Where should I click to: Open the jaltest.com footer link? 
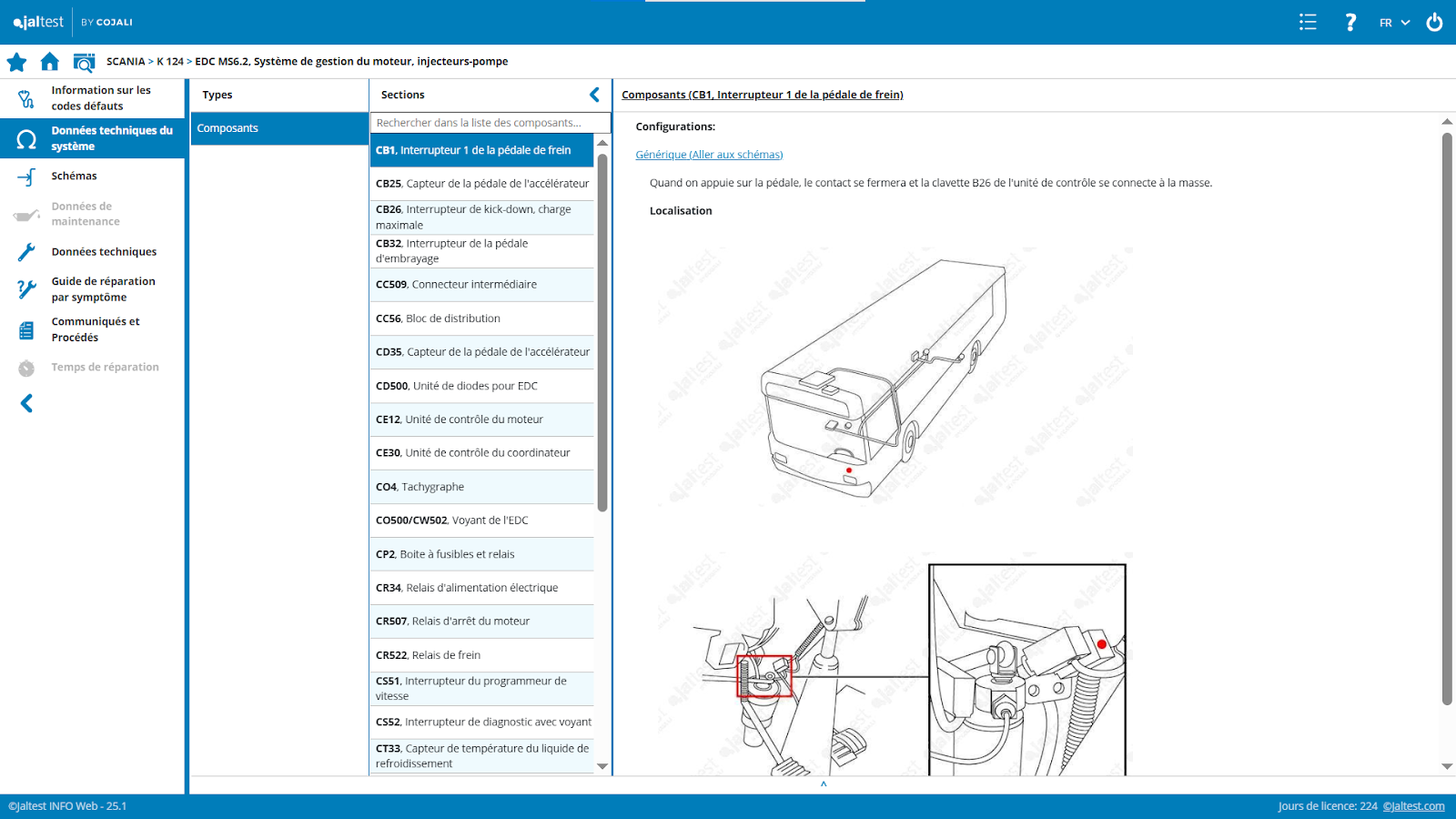(x=1413, y=806)
